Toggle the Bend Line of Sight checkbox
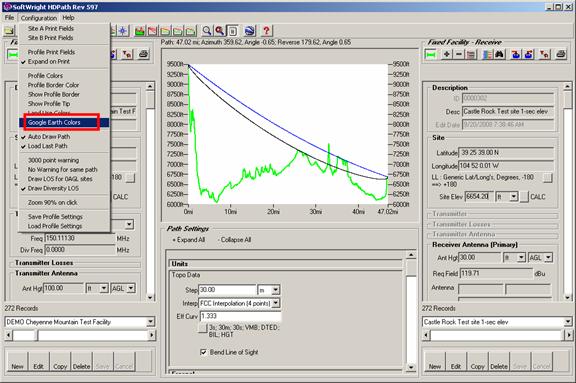The height and width of the screenshot is (383, 576). coord(203,352)
